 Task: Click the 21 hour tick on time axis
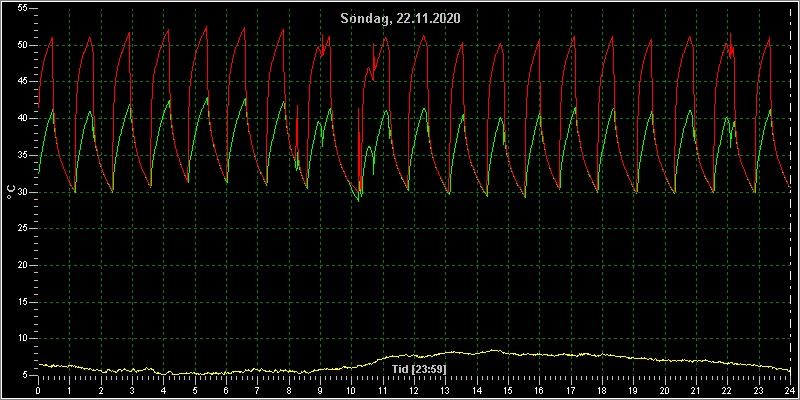click(x=696, y=389)
